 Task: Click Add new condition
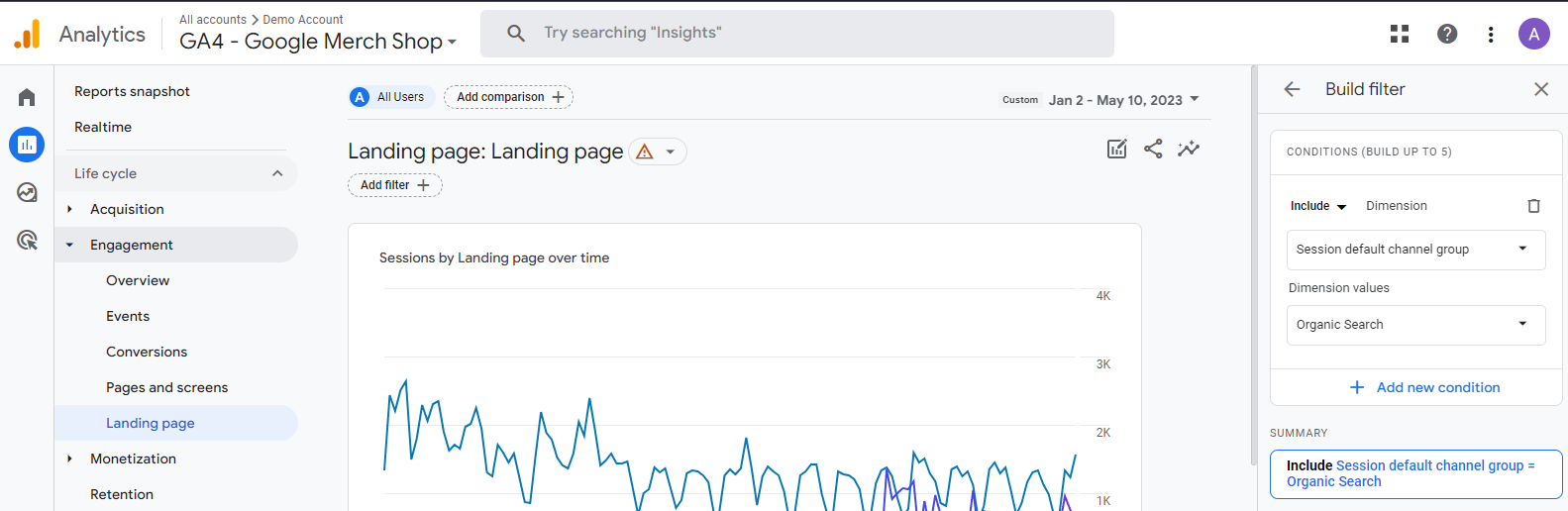[1424, 387]
